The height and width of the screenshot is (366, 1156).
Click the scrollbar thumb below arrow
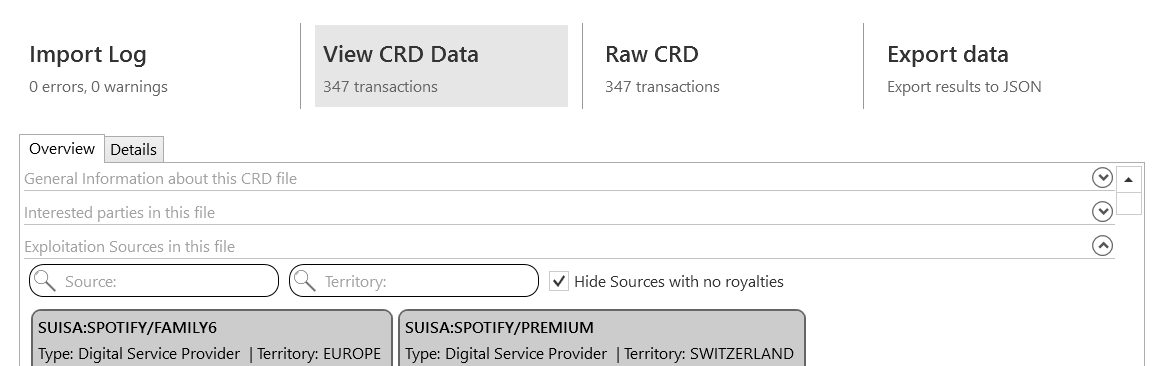tap(1128, 203)
